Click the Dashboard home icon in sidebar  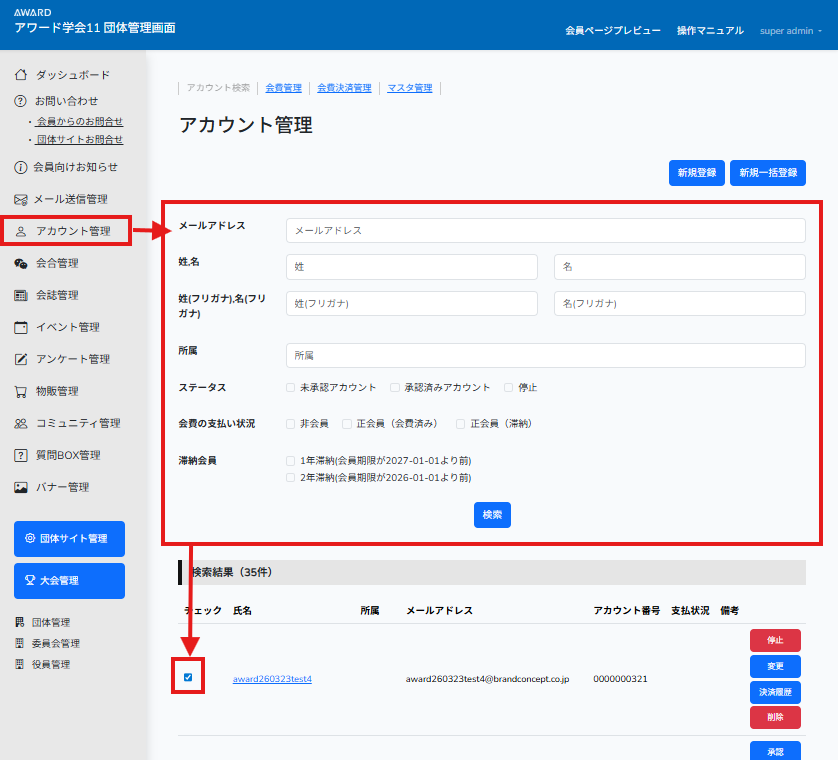tap(21, 75)
